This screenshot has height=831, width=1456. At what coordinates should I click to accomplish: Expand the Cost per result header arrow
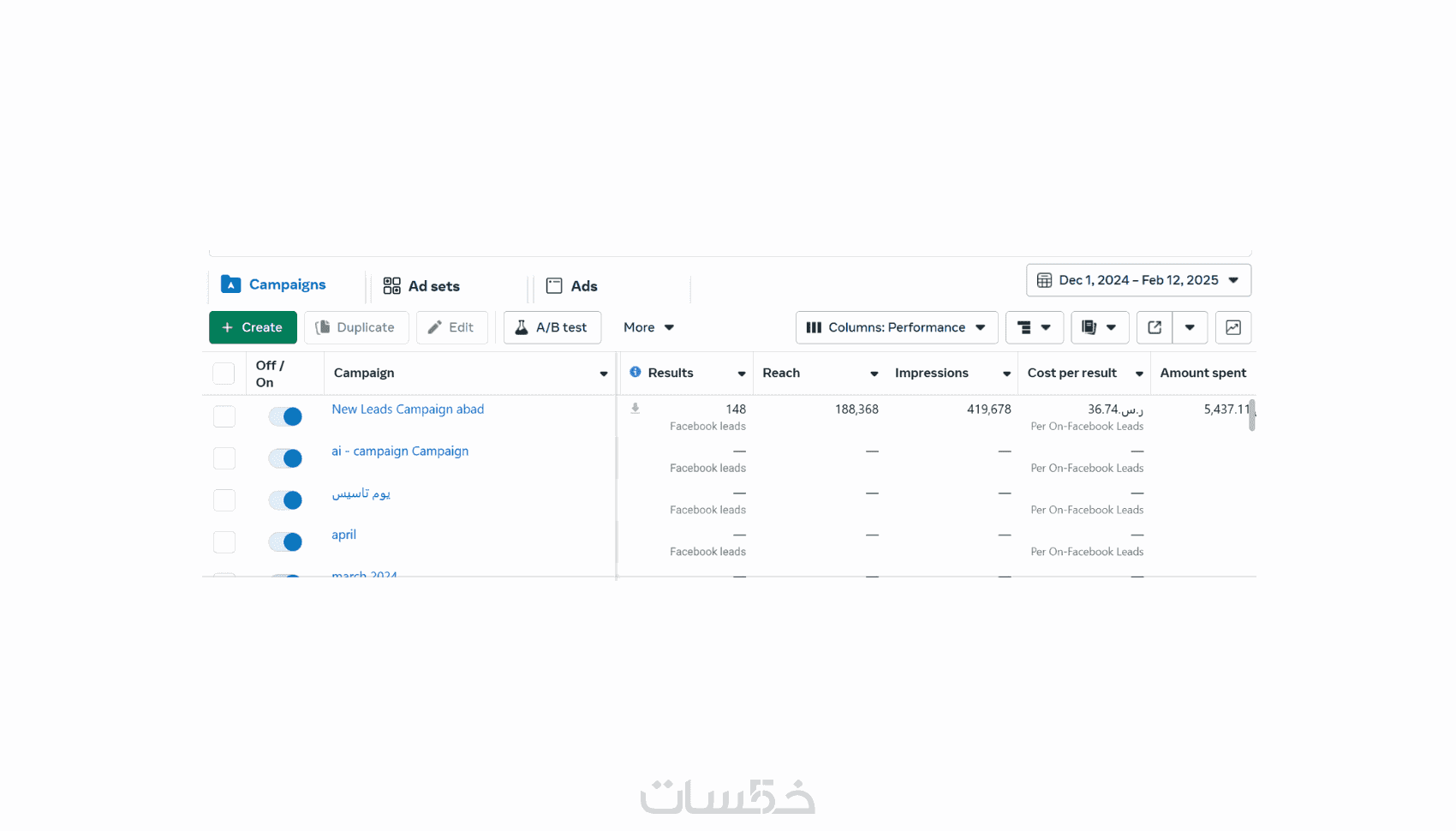click(1139, 374)
